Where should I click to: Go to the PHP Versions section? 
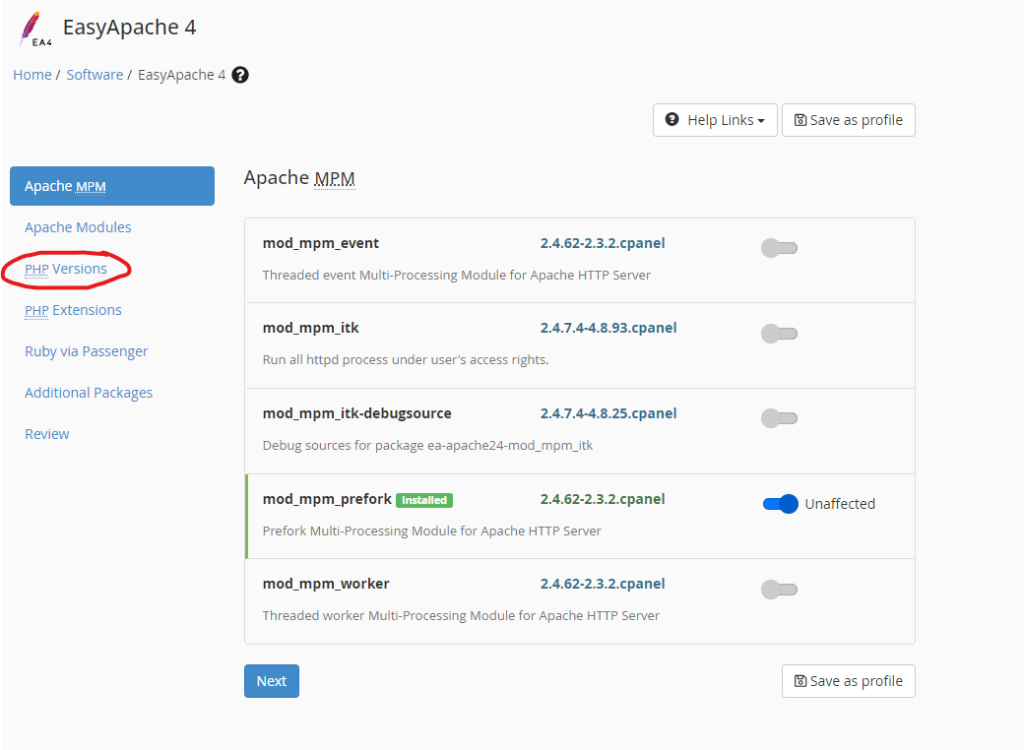click(65, 269)
